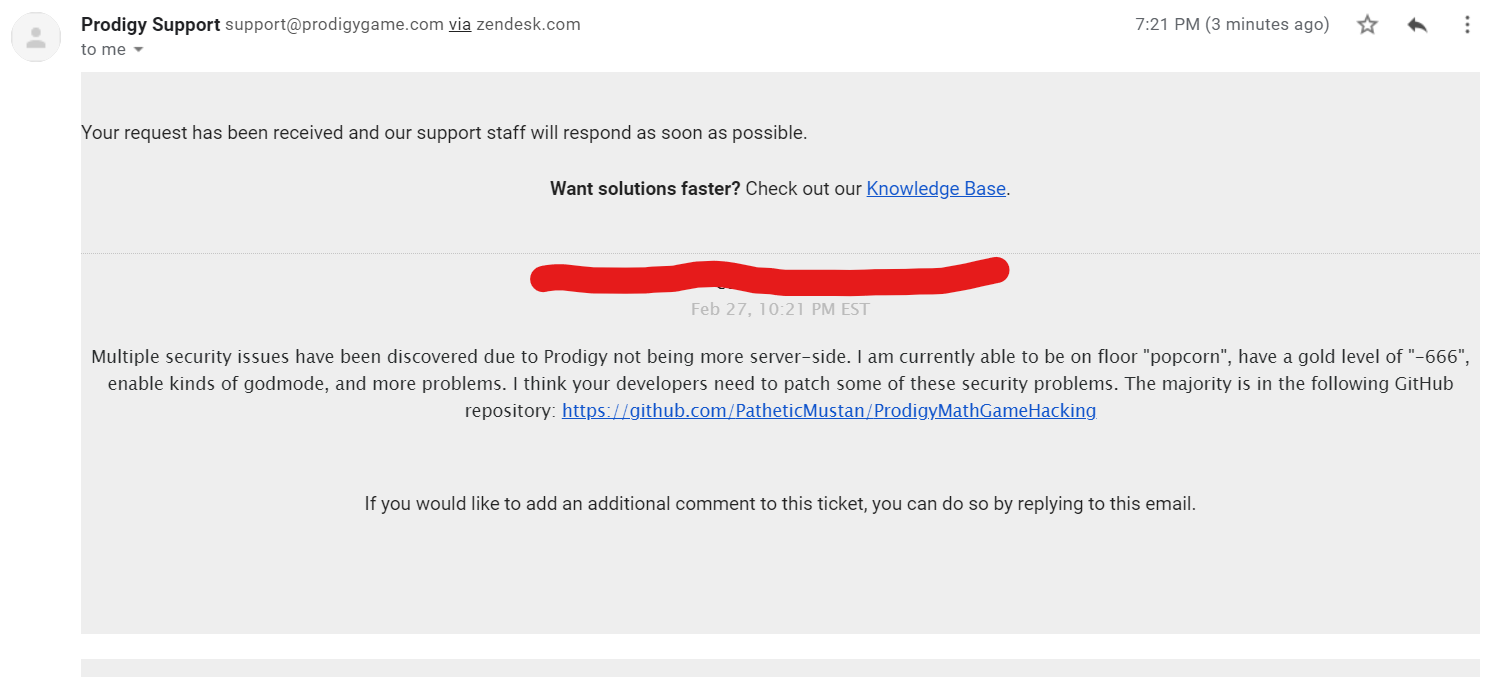Click the Feb 27, 10:21 PM EST date
This screenshot has width=1497, height=677.
click(780, 309)
